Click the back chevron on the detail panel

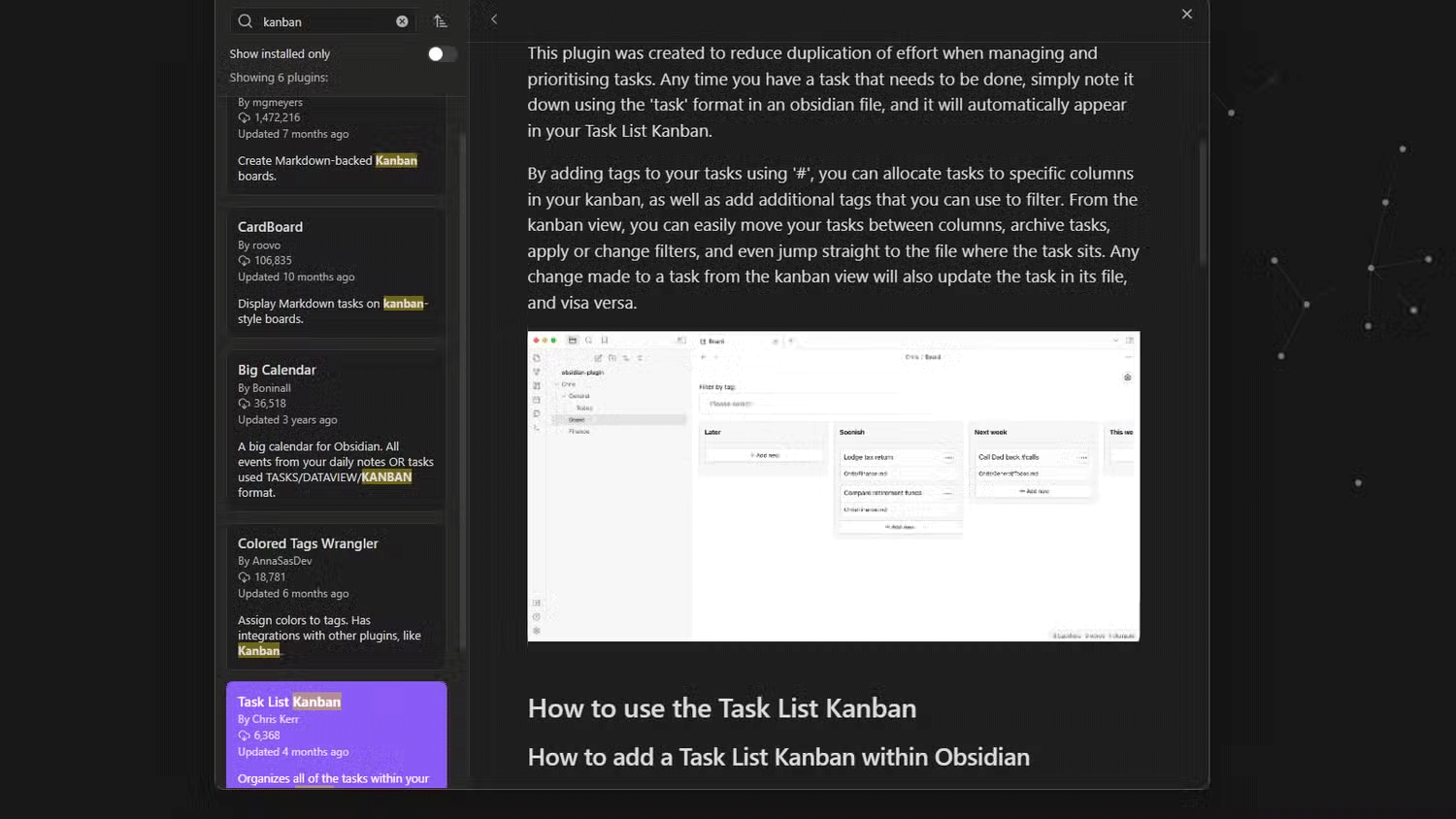pyautogui.click(x=494, y=18)
